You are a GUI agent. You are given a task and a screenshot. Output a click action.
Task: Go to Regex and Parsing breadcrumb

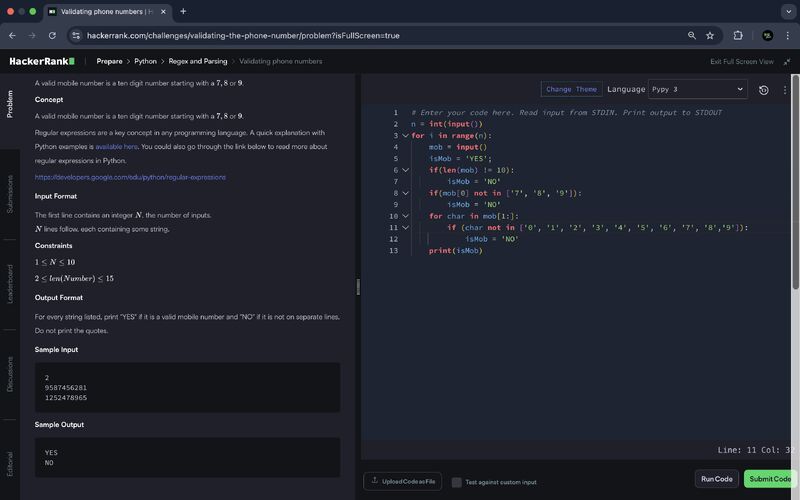[x=198, y=61]
